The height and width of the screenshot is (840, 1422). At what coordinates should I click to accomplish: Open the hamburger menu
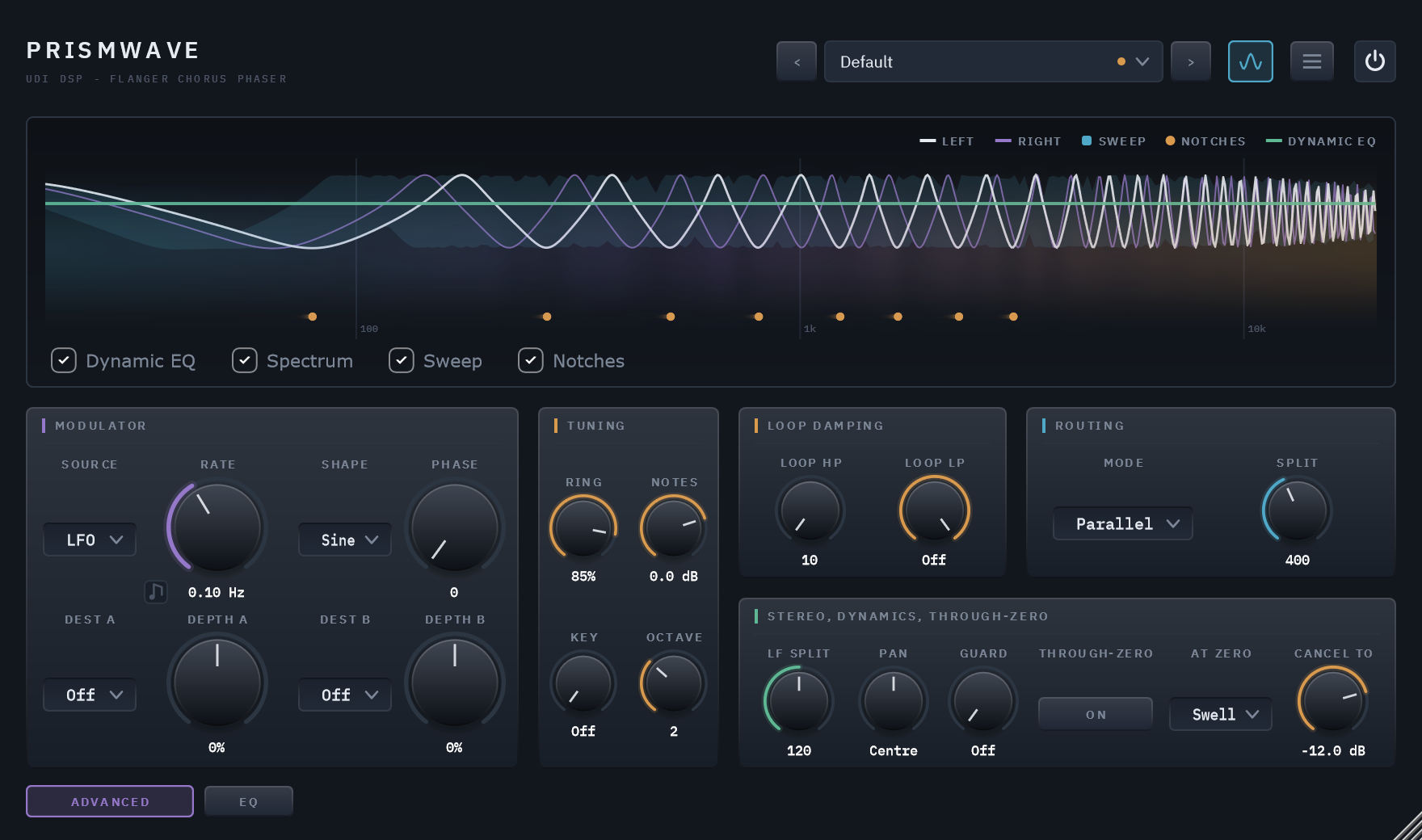[1312, 61]
